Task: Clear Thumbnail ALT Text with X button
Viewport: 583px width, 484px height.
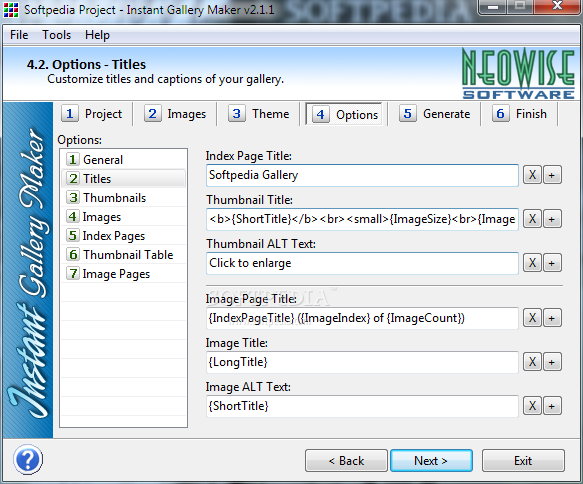Action: (532, 263)
